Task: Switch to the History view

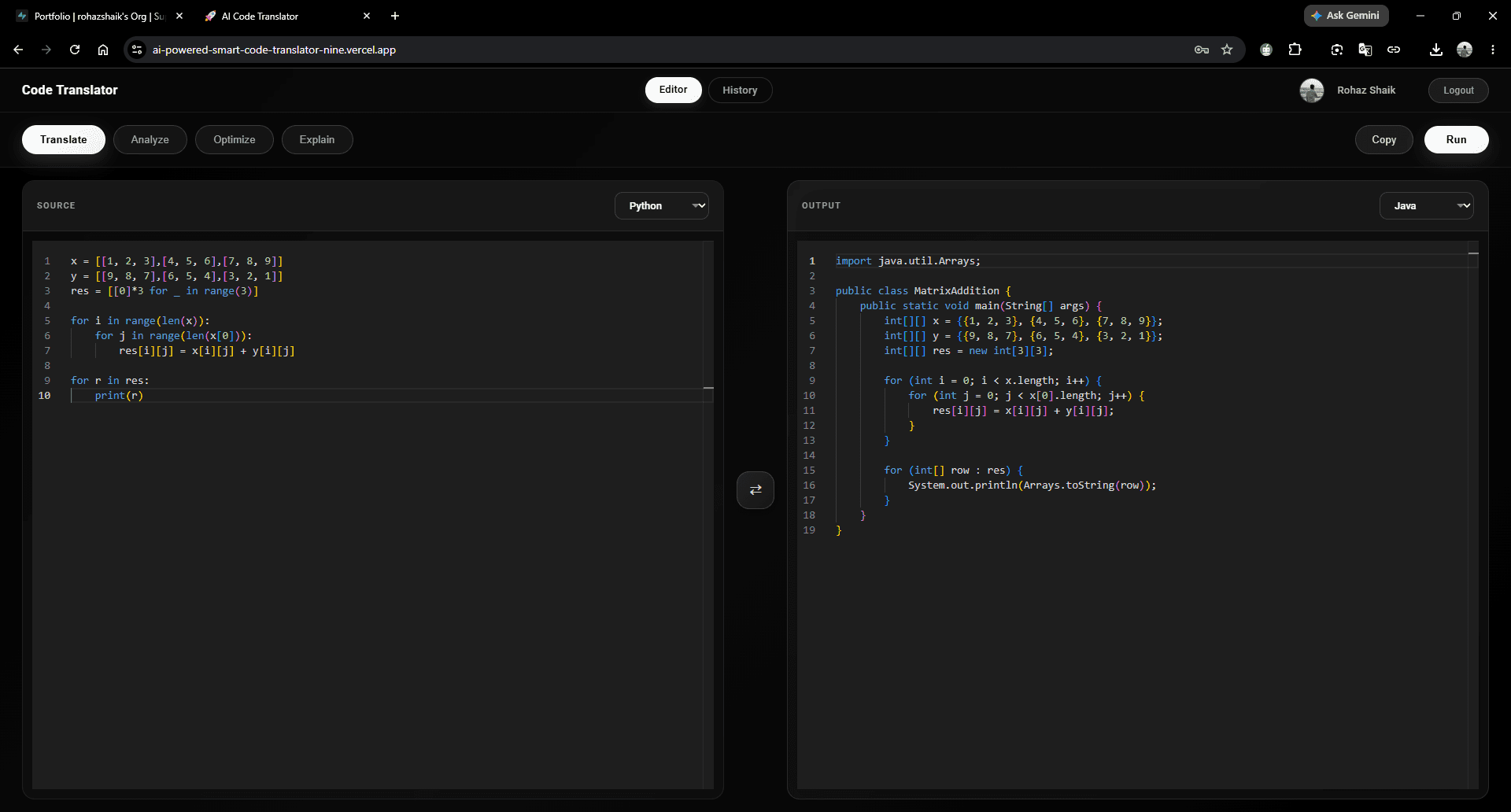Action: click(740, 90)
